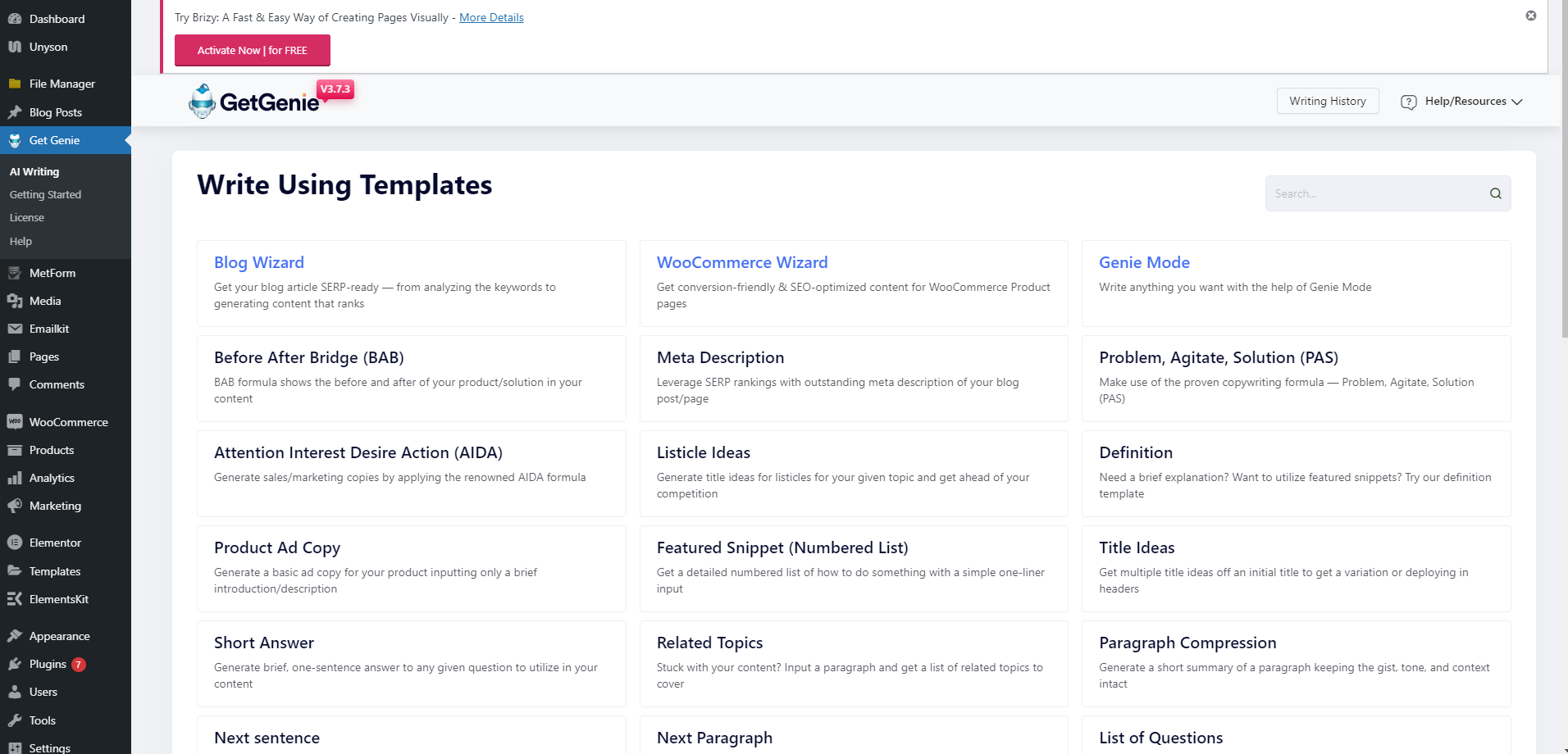Click the GetGenie logo
This screenshot has width=1568, height=754.
(253, 102)
